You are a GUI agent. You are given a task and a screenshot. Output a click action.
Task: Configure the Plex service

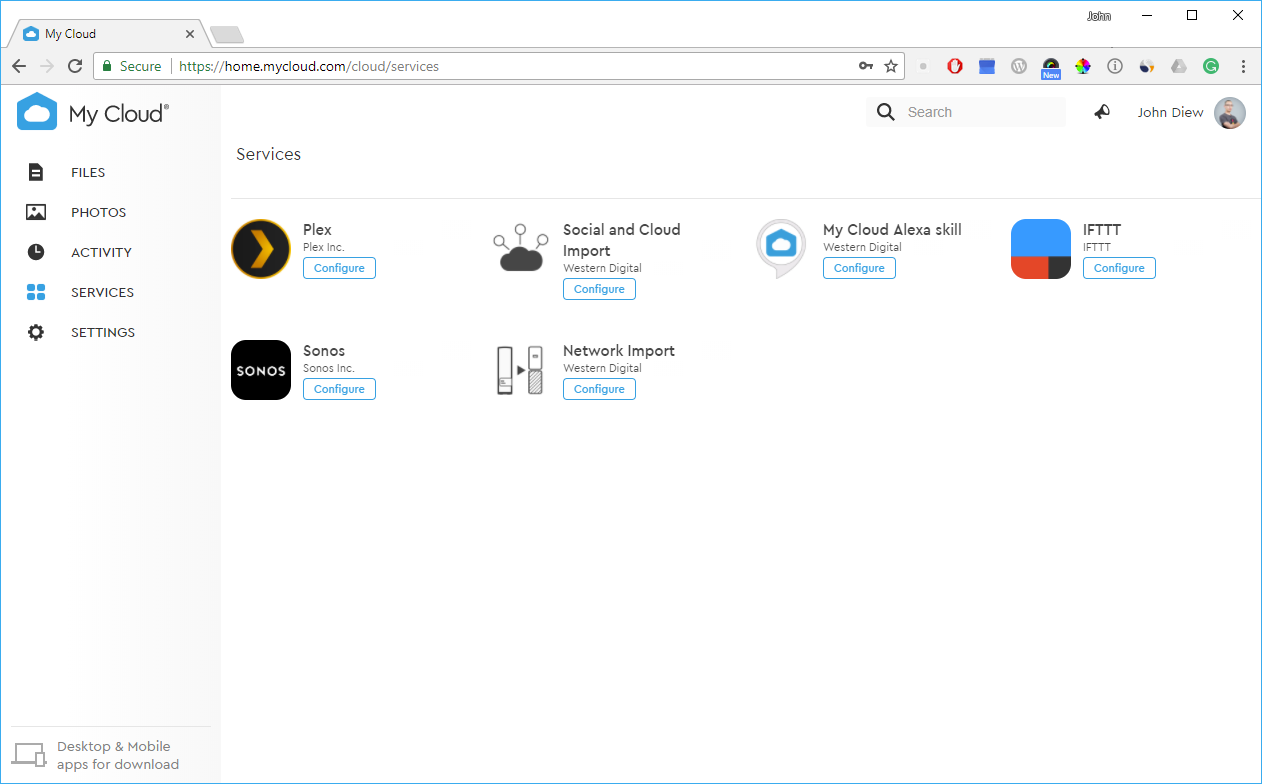pos(339,268)
